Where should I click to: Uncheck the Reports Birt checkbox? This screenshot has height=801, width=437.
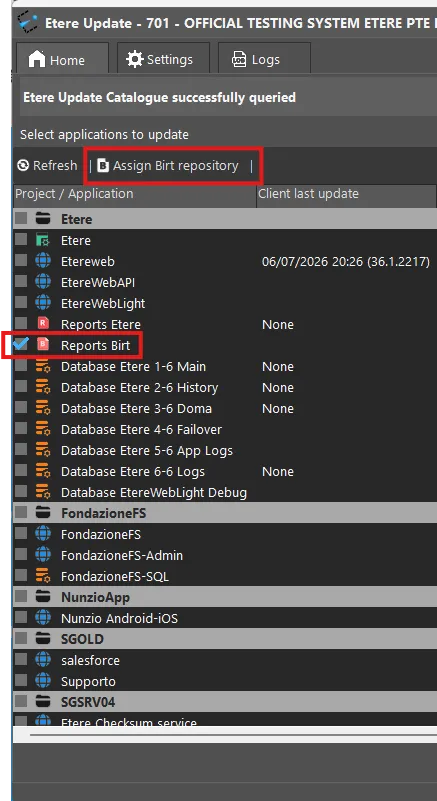[21, 344]
